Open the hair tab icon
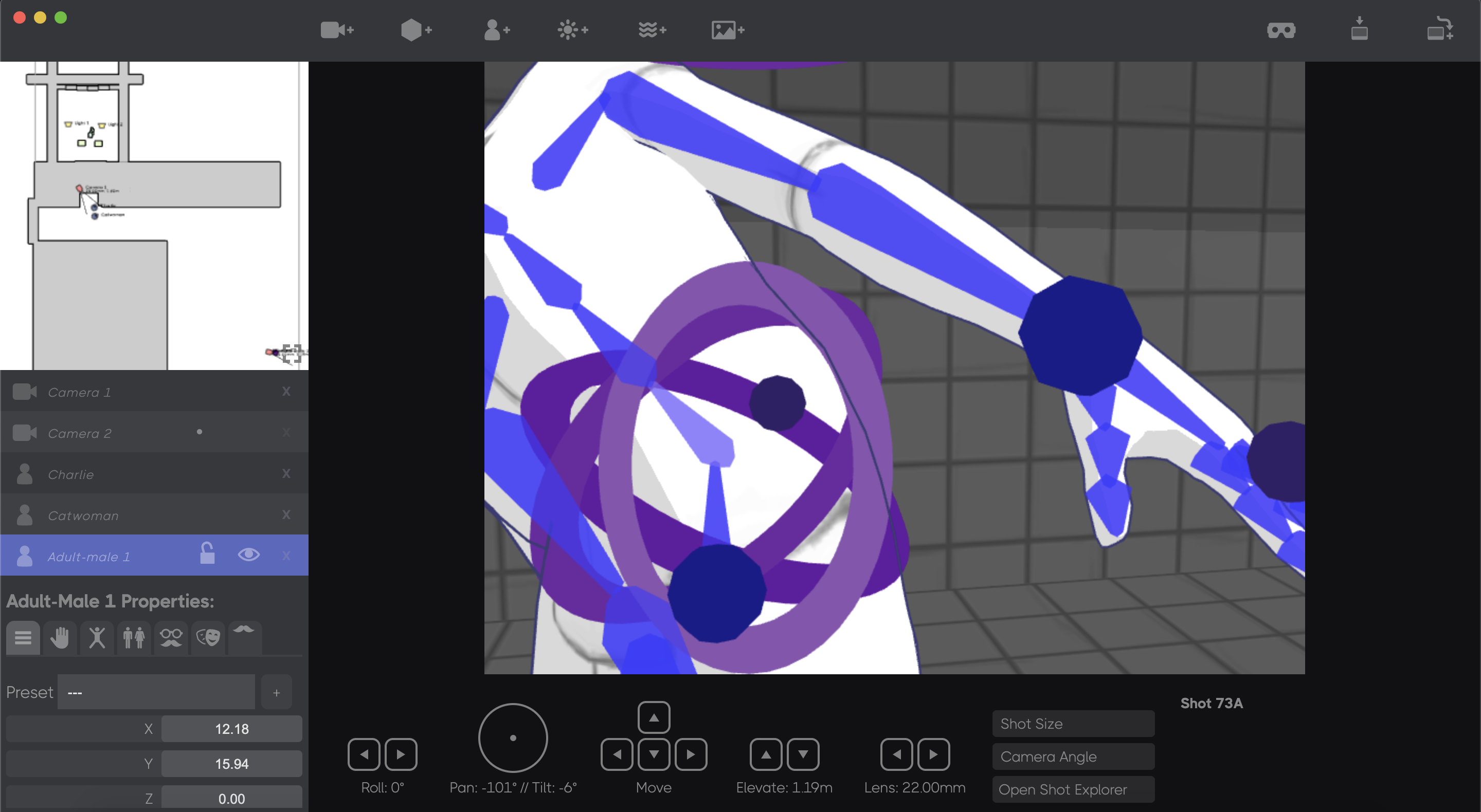The width and height of the screenshot is (1481, 812). (x=244, y=637)
